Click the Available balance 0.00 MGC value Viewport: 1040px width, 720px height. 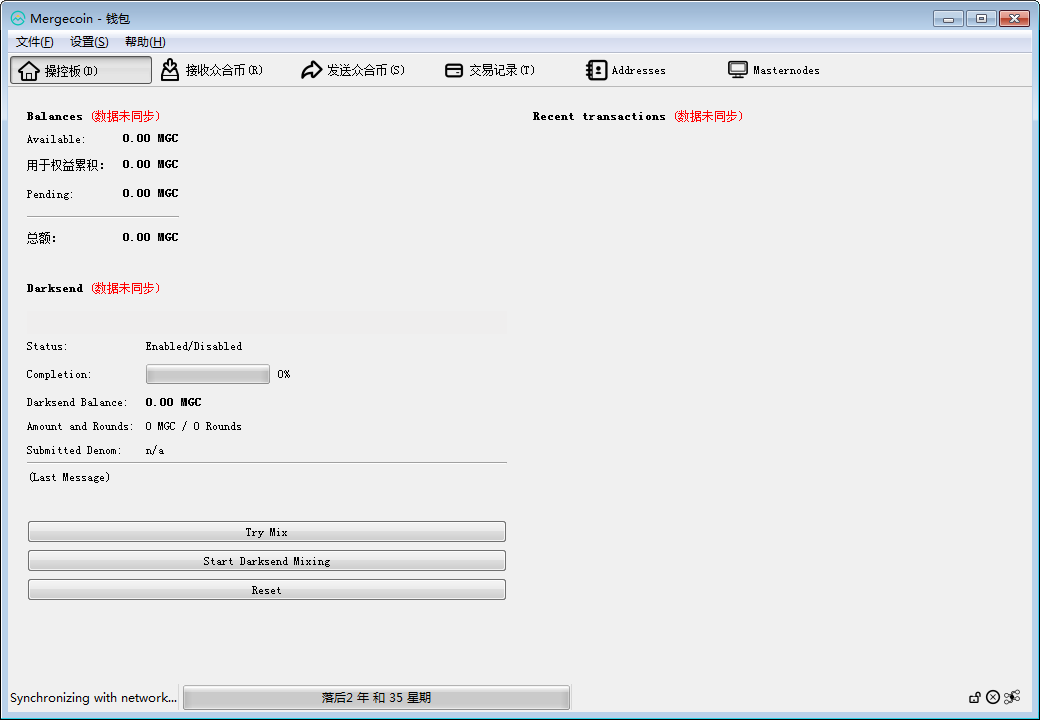[x=151, y=138]
